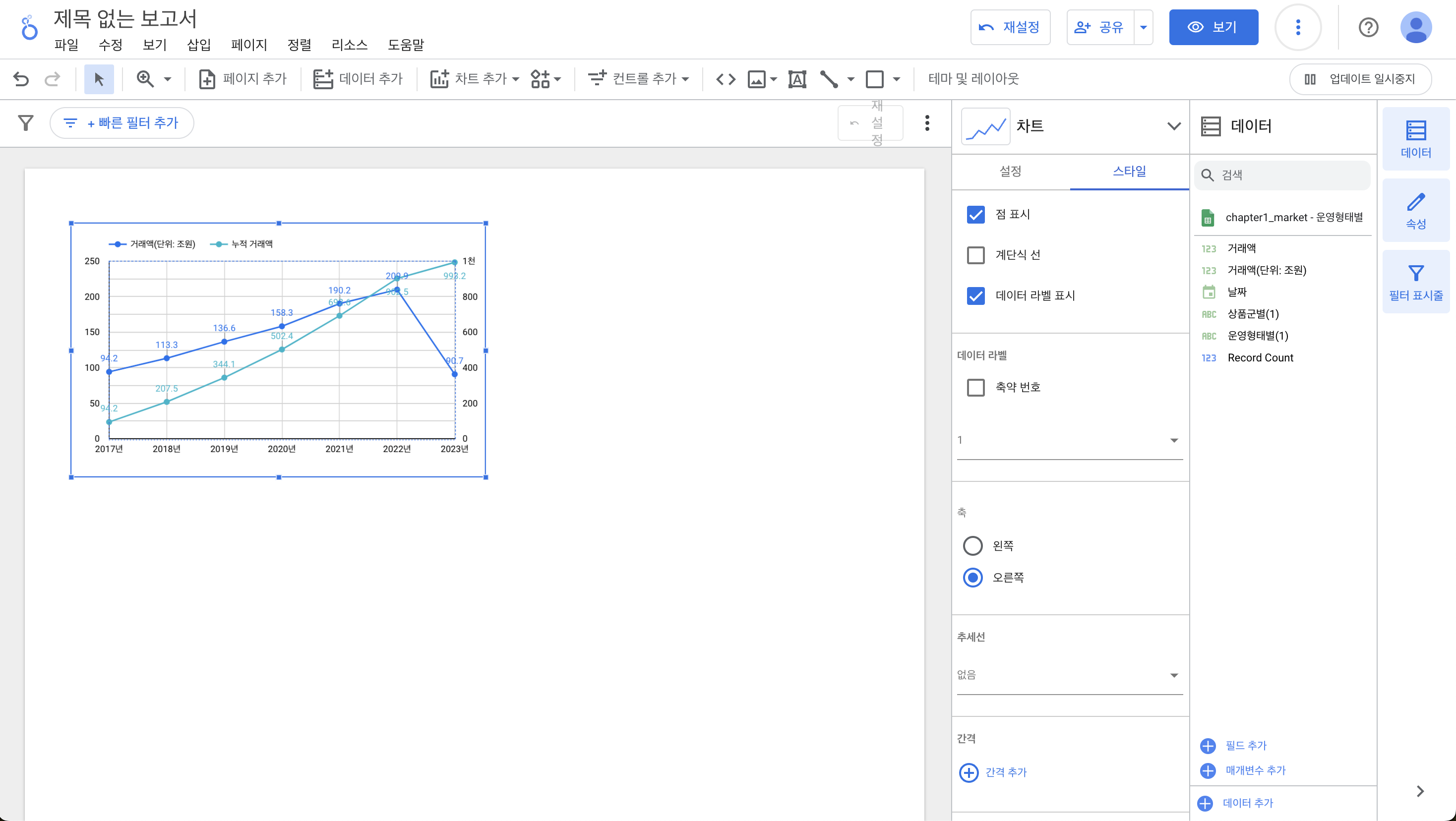
Task: Expand the chart type chevron beside 차트
Action: tap(1174, 126)
